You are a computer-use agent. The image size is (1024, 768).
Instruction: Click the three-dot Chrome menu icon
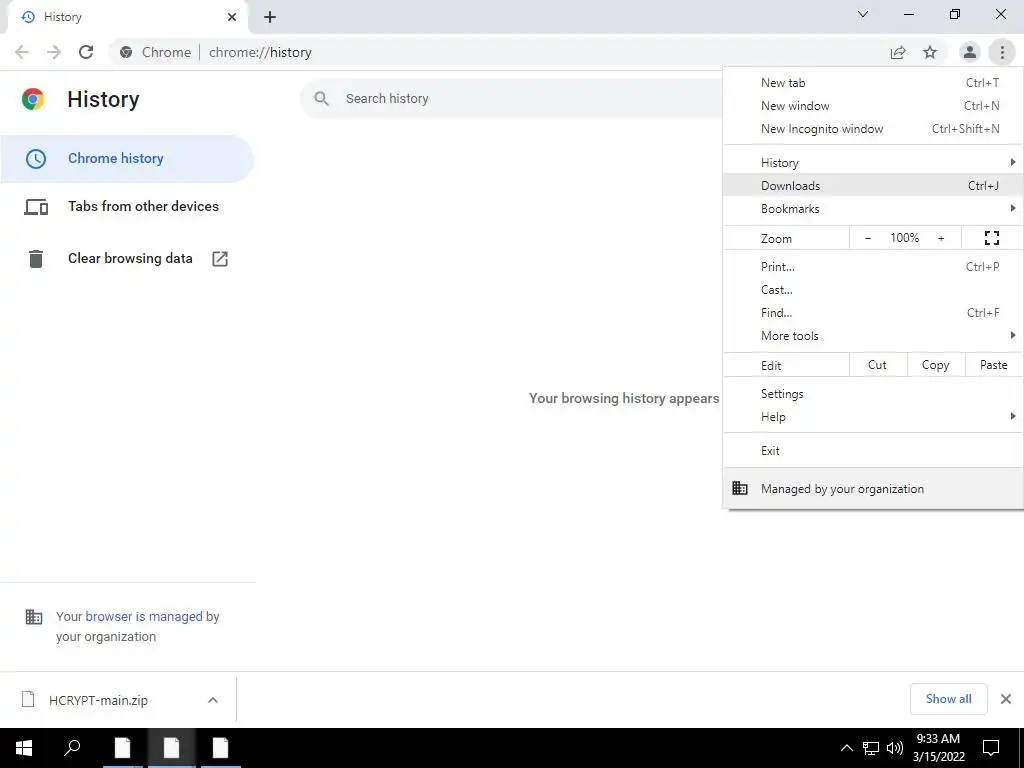[x=1002, y=52]
